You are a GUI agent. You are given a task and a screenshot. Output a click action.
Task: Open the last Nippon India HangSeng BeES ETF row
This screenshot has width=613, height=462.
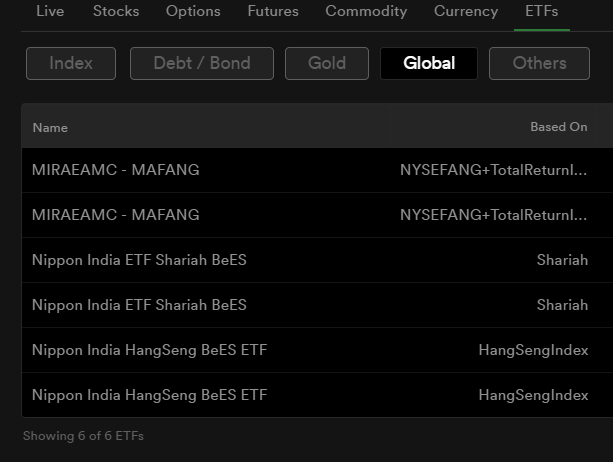(x=317, y=395)
